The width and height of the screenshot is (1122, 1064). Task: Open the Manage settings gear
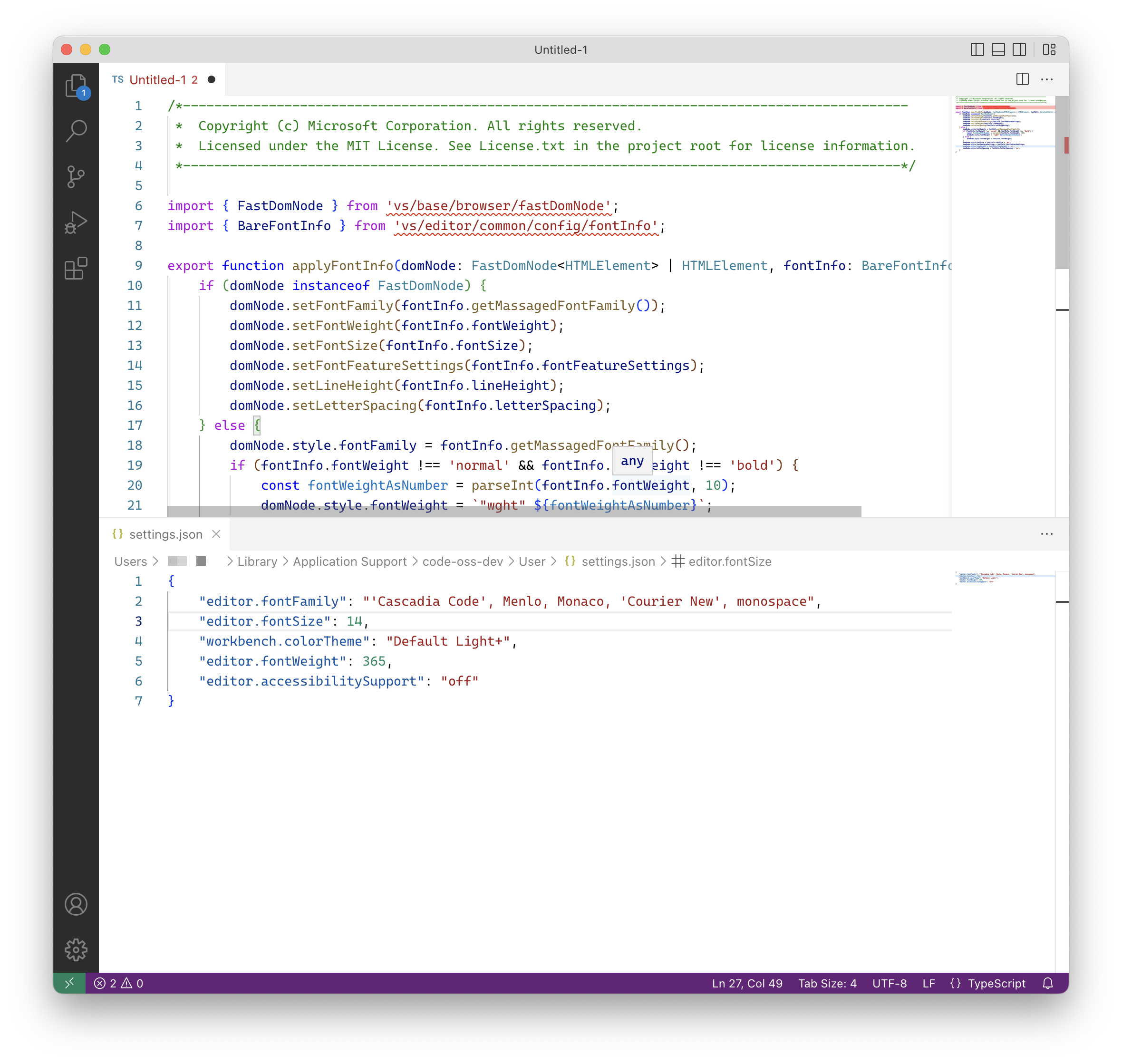(x=76, y=949)
